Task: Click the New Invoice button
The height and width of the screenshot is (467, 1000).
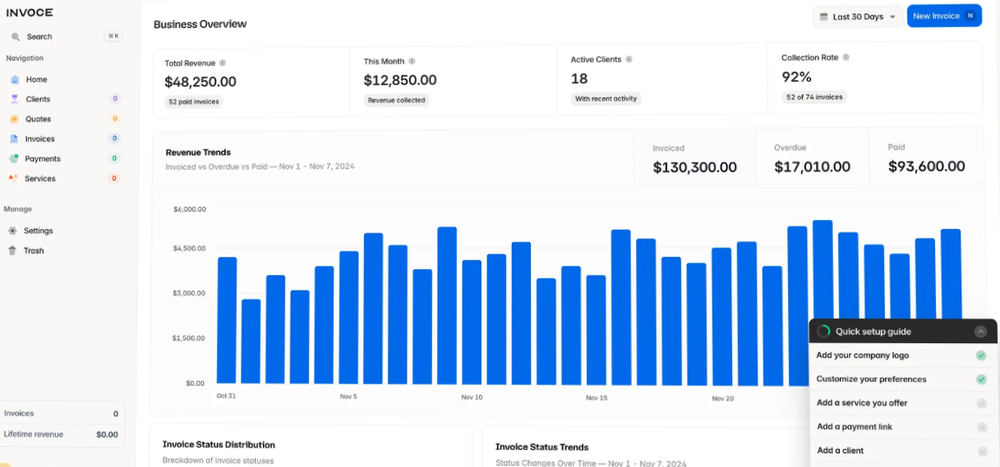Action: [943, 16]
